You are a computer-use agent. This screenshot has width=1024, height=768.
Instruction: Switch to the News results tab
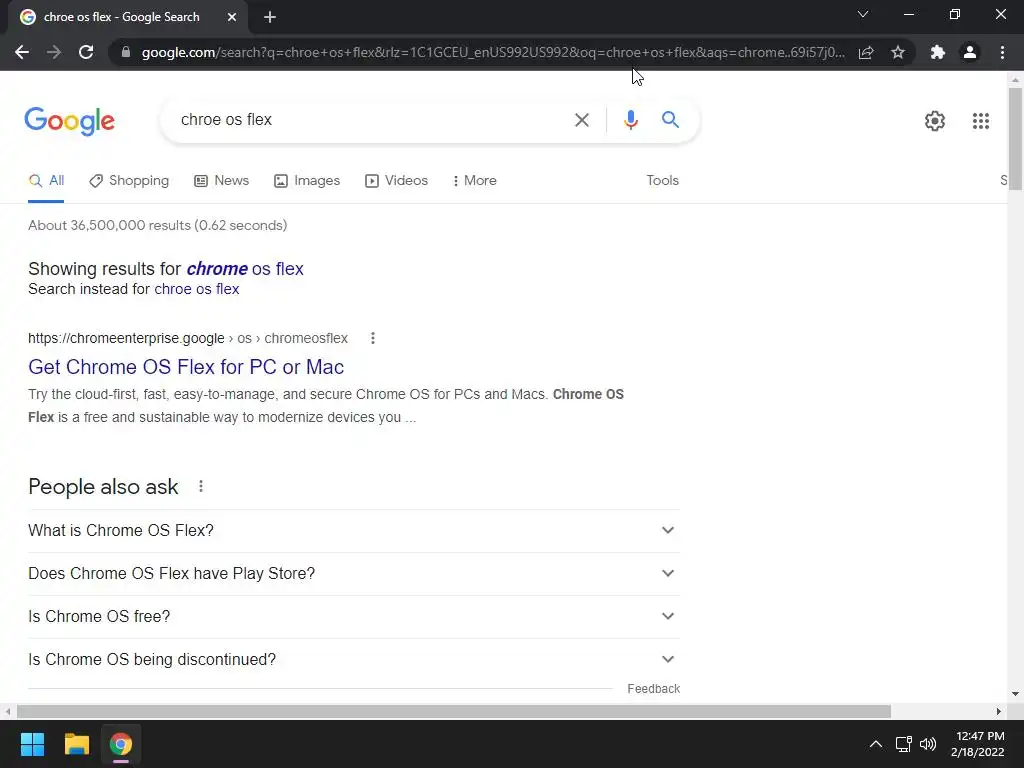[221, 181]
